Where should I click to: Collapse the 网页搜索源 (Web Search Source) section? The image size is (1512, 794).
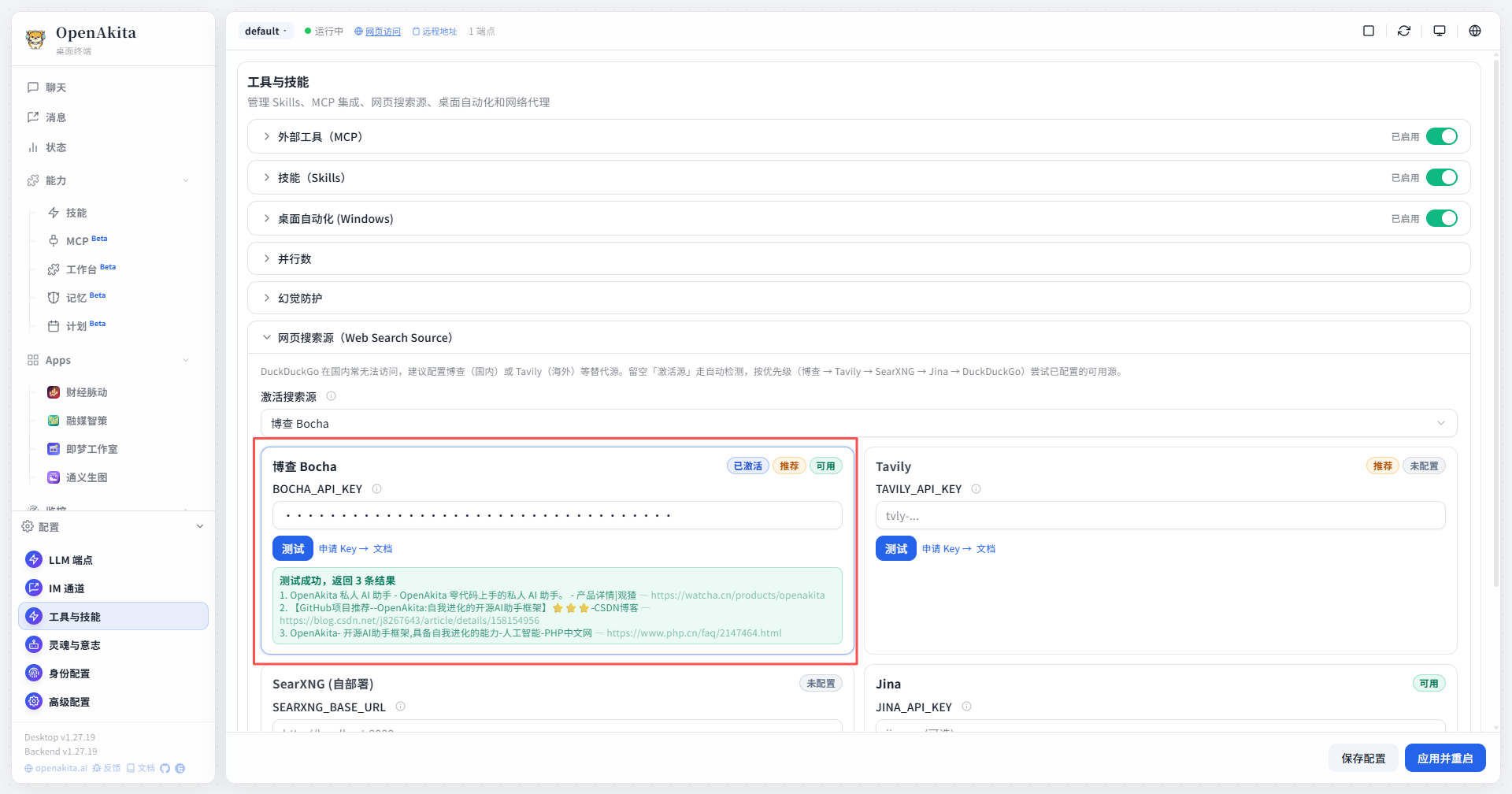pyautogui.click(x=858, y=337)
